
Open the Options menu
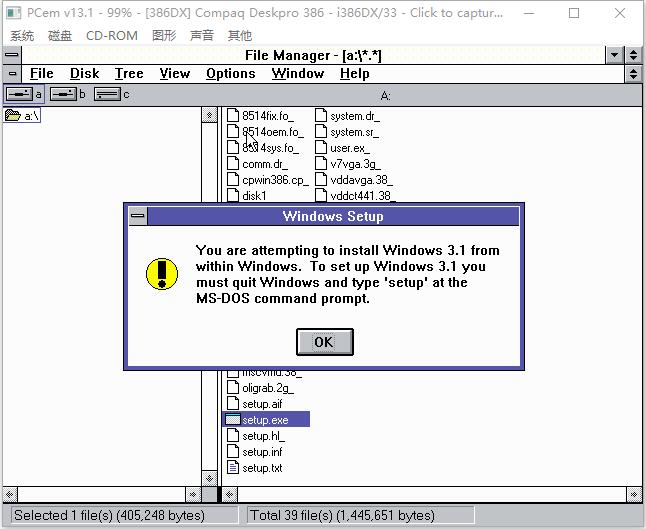pyautogui.click(x=231, y=74)
